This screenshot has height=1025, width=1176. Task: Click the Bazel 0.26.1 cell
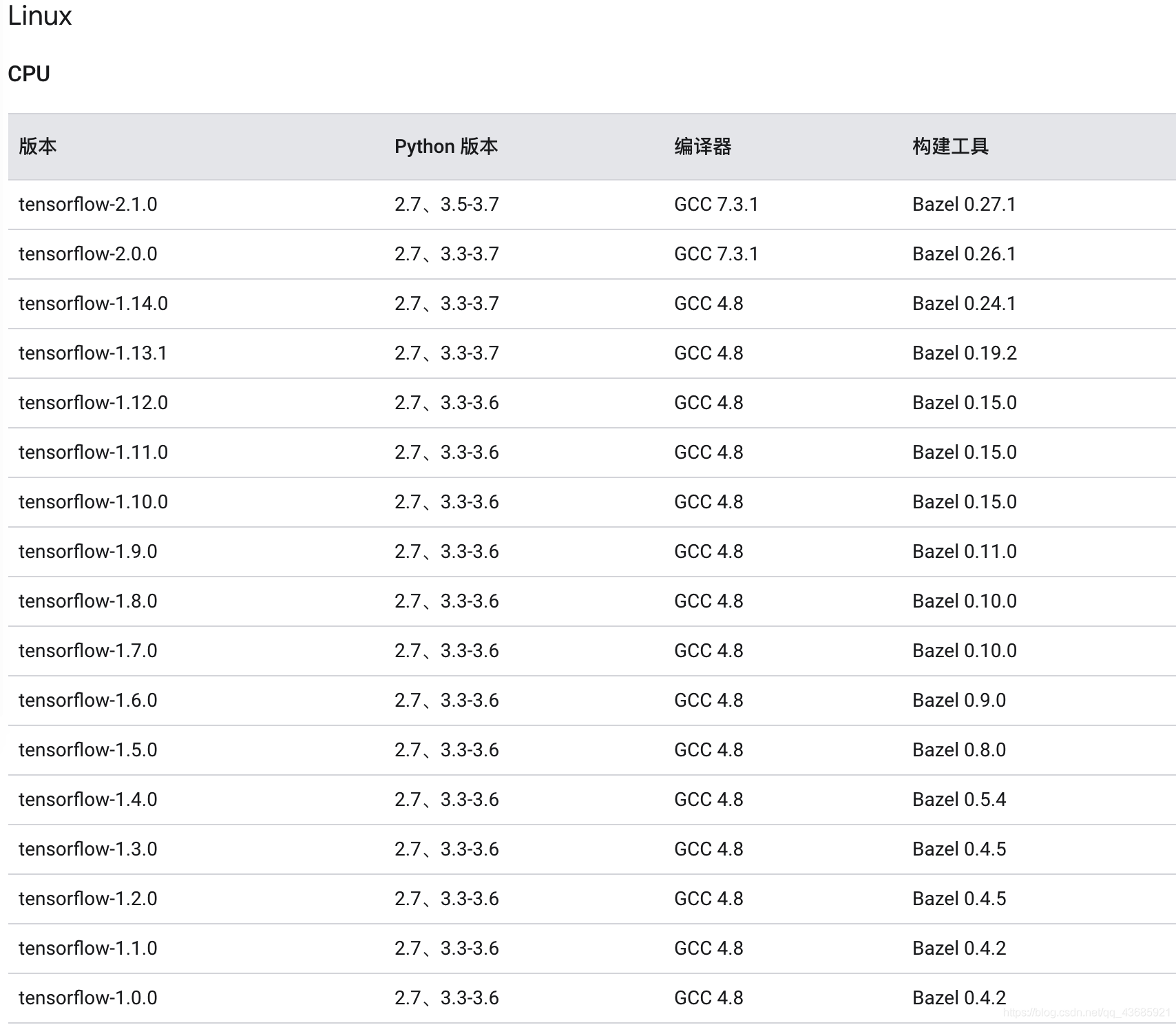point(964,254)
